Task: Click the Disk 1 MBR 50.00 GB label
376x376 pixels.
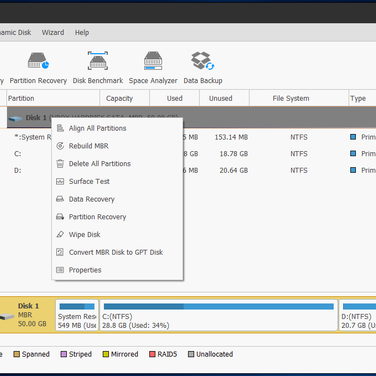Action: click(x=32, y=315)
